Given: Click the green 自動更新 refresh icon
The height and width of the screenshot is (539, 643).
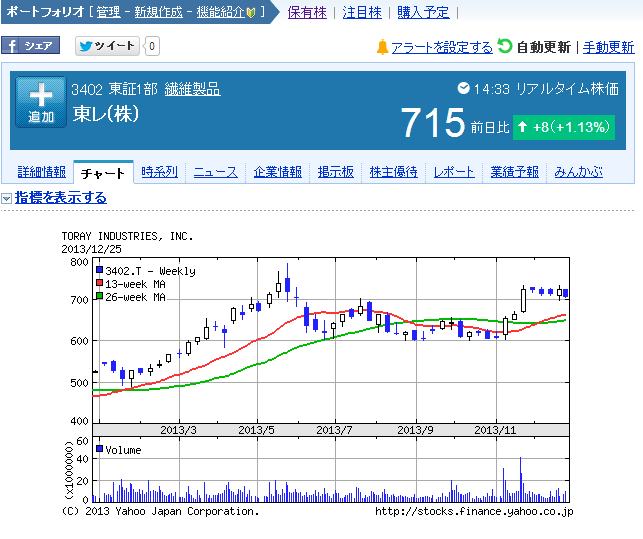Looking at the screenshot, I should point(505,46).
